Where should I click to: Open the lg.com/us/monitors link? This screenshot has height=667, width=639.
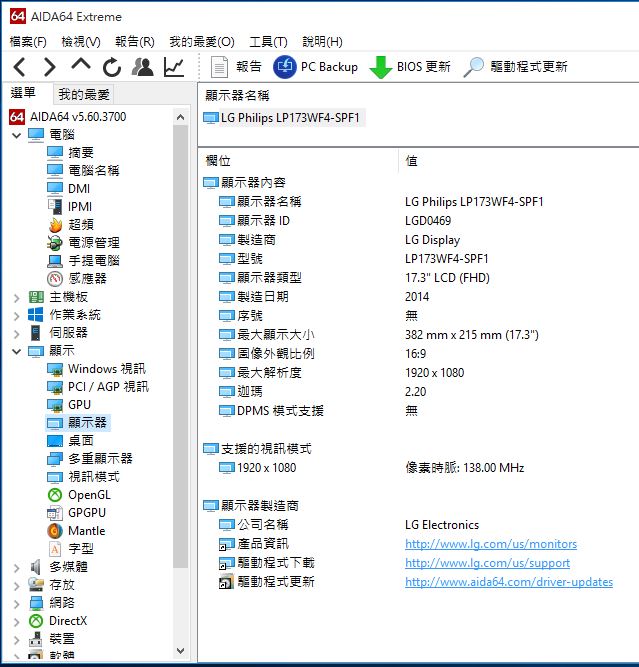click(x=491, y=544)
